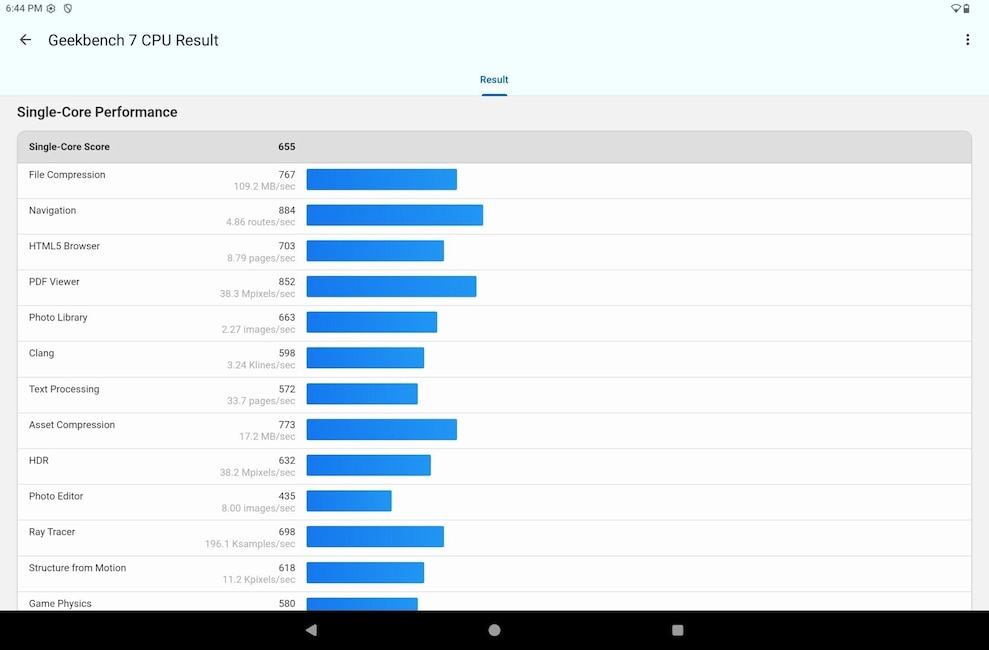989x650 pixels.
Task: Click the Structure from Motion row label
Action: 78,568
